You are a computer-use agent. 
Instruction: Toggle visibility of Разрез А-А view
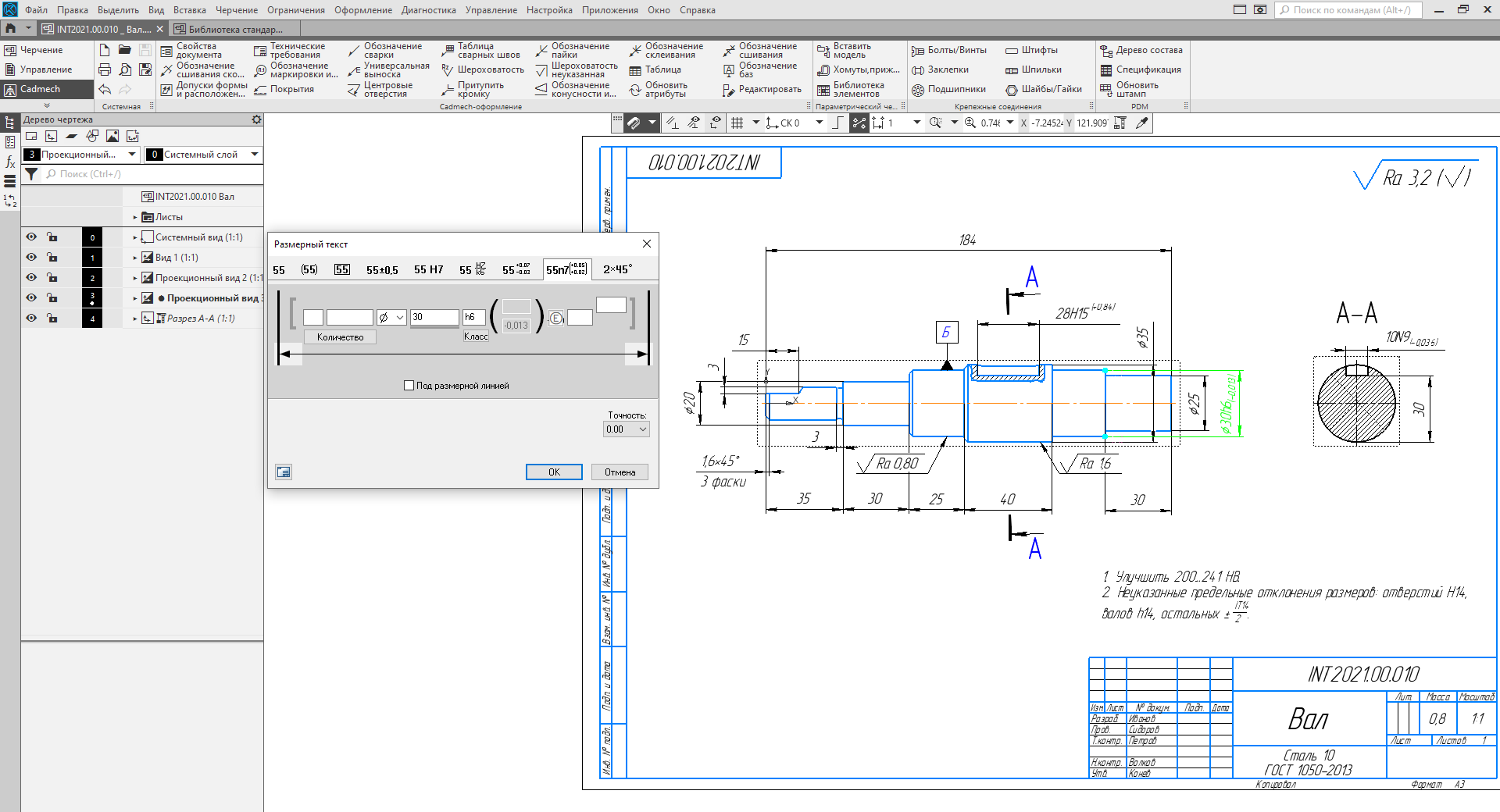pyautogui.click(x=31, y=318)
